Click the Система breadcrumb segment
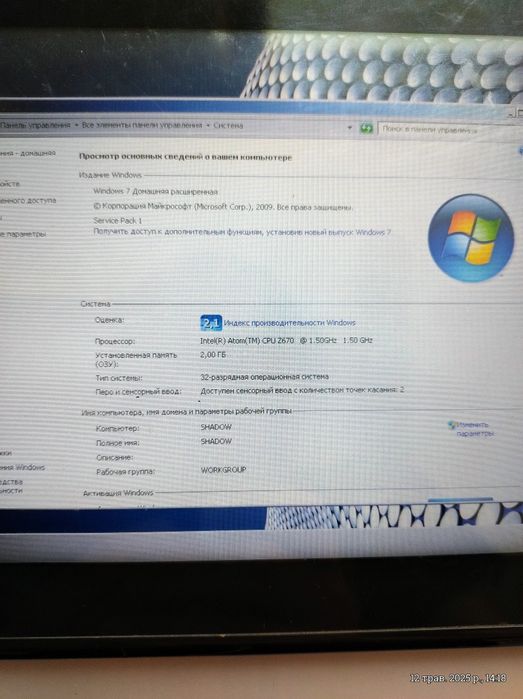Screen dimensions: 523x699 pos(228,126)
